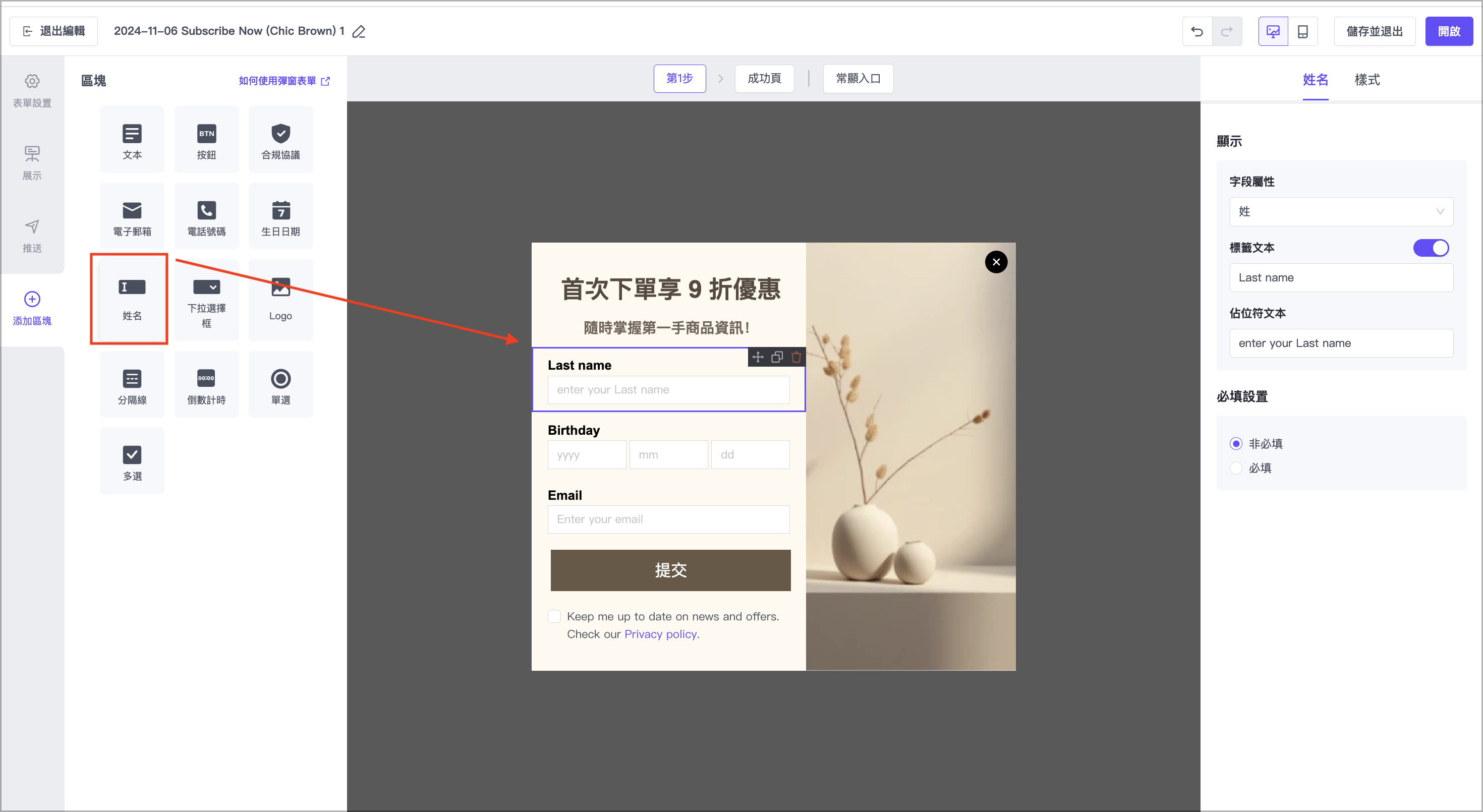Open the field attribute 姓 dropdown
Viewport: 1483px width, 812px height.
click(1341, 212)
